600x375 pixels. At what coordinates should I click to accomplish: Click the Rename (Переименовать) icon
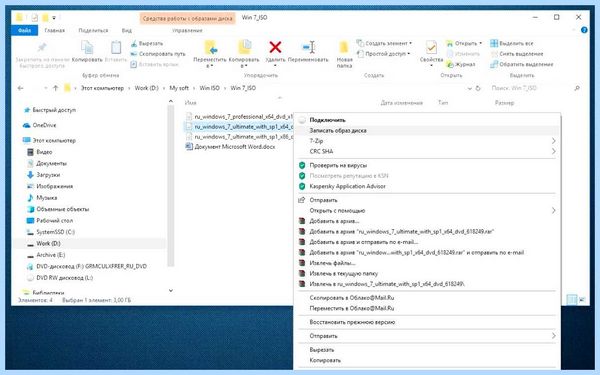[308, 47]
